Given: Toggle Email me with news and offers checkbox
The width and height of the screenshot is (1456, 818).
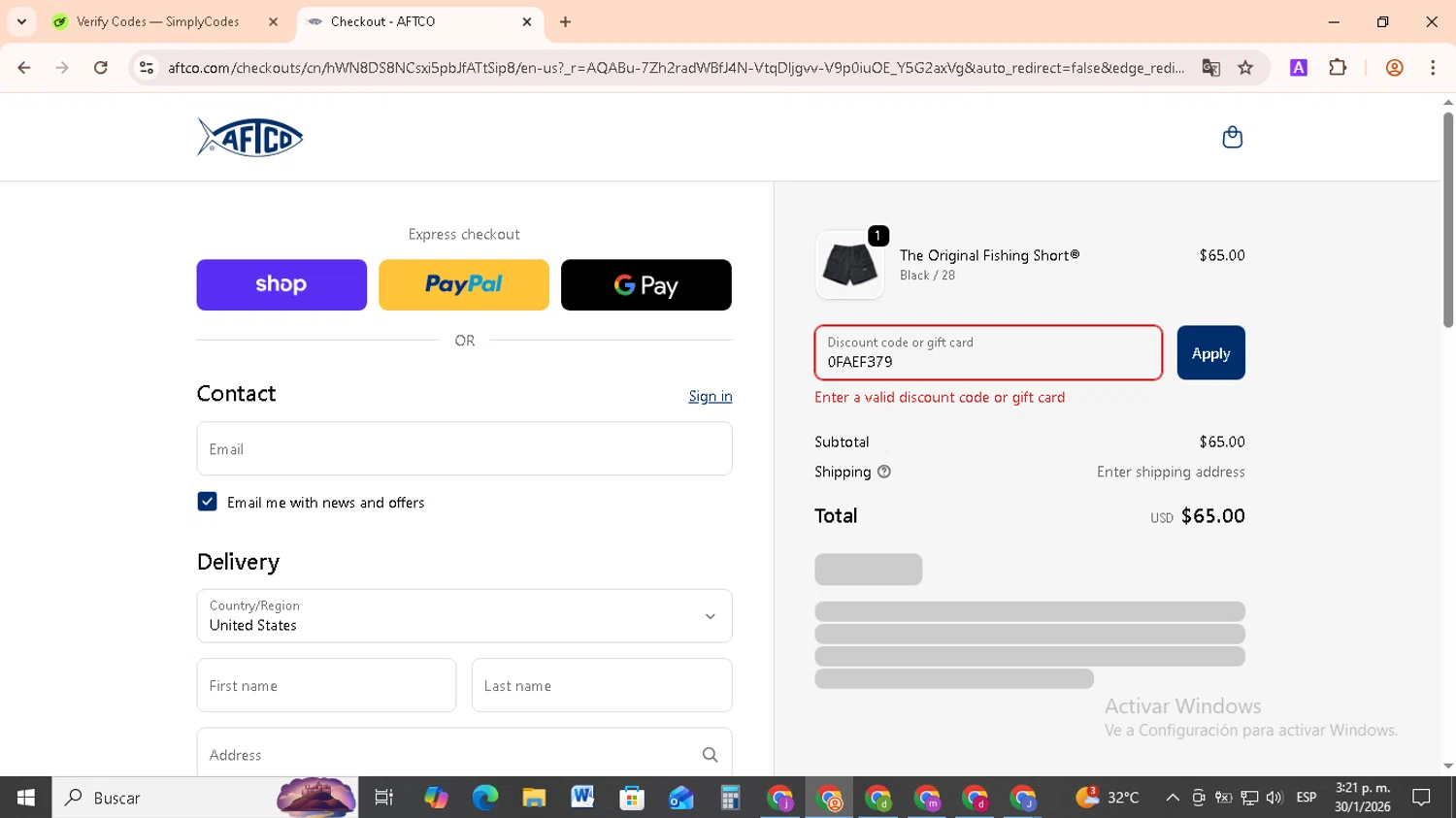Looking at the screenshot, I should (207, 502).
